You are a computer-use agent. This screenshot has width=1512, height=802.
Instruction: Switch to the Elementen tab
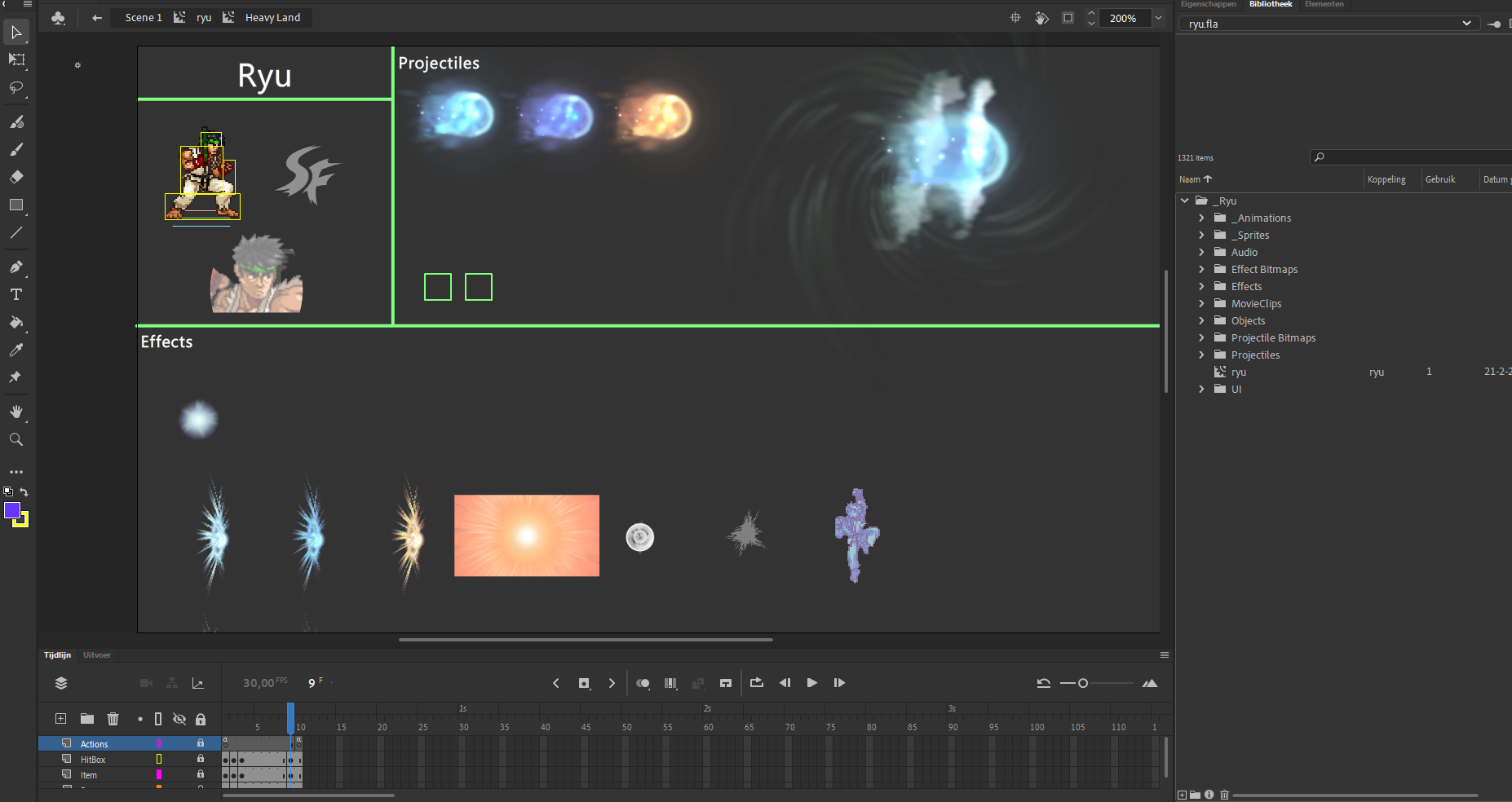pos(1324,4)
